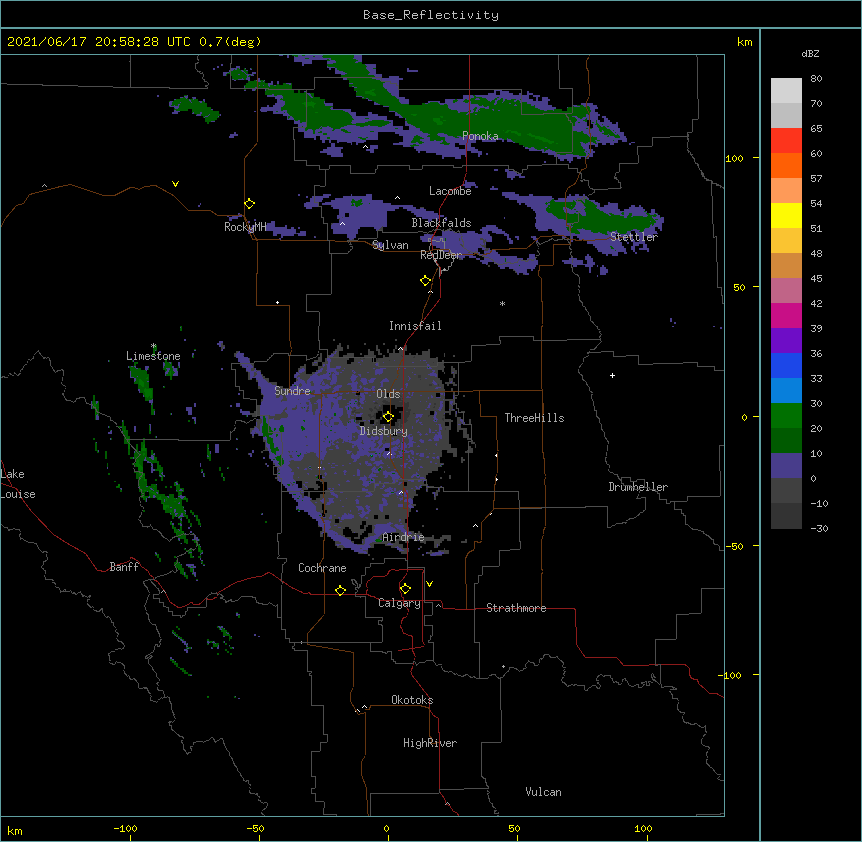Click the Okotoks town label

coord(412,700)
